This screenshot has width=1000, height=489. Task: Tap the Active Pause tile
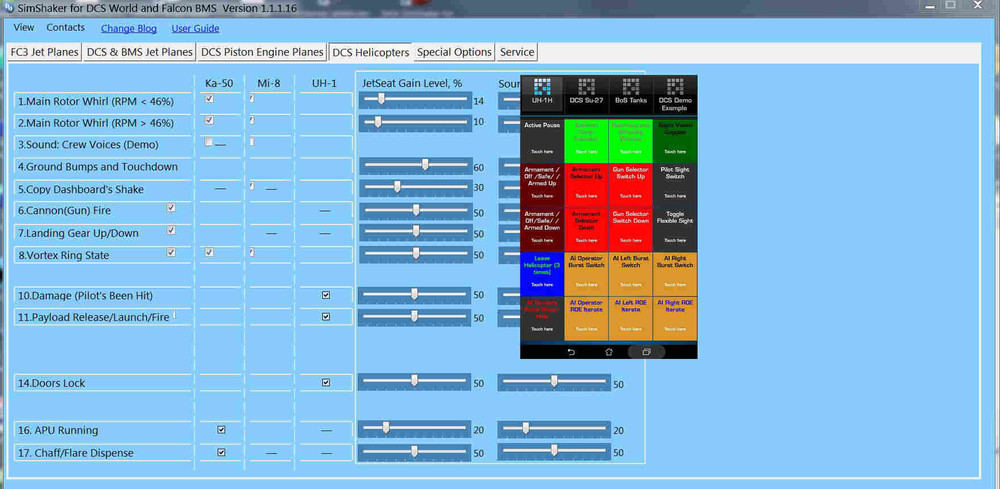coord(542,140)
